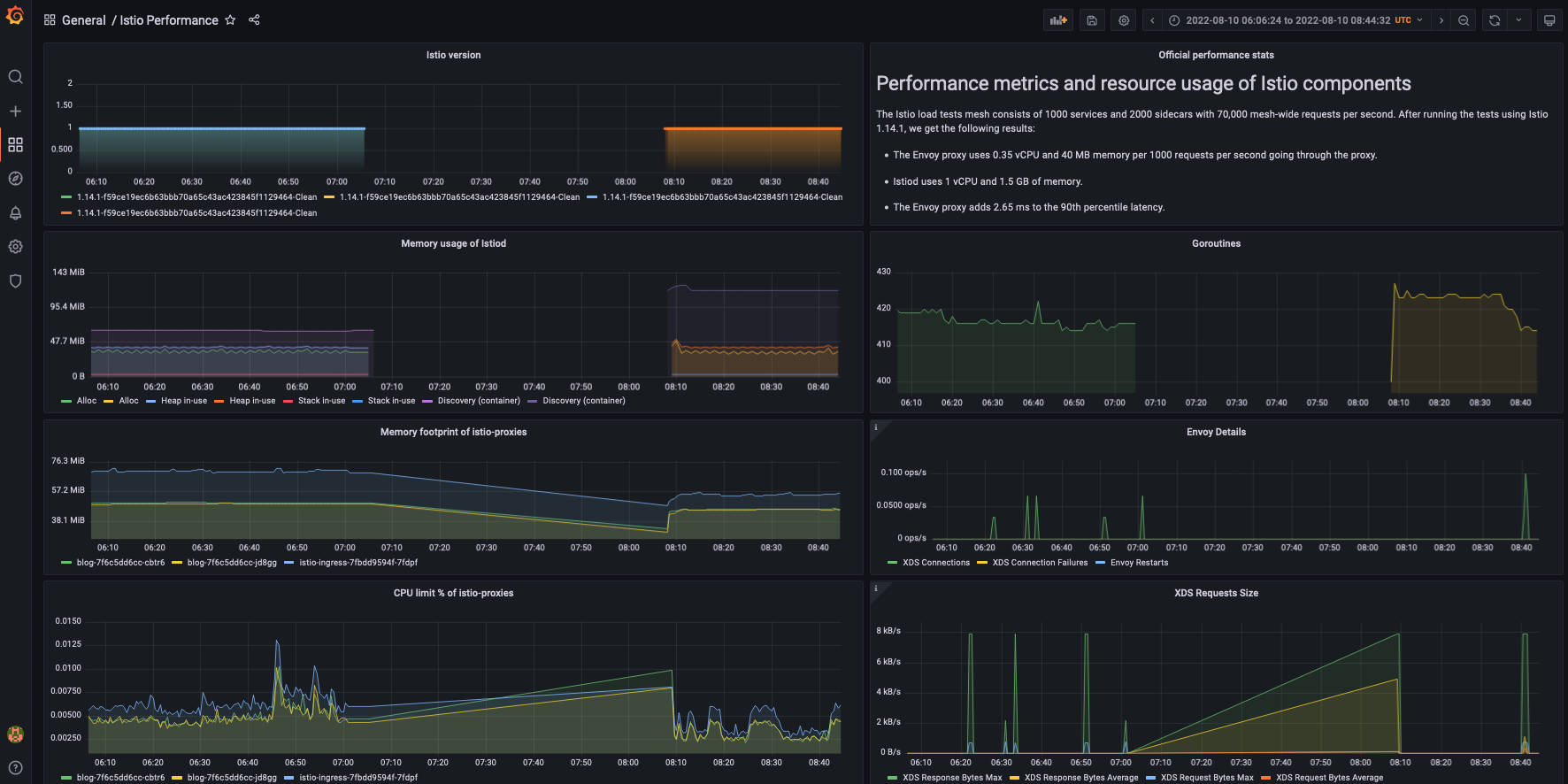Open the Explore compass icon
Viewport: 1568px width, 784px height.
[x=15, y=179]
